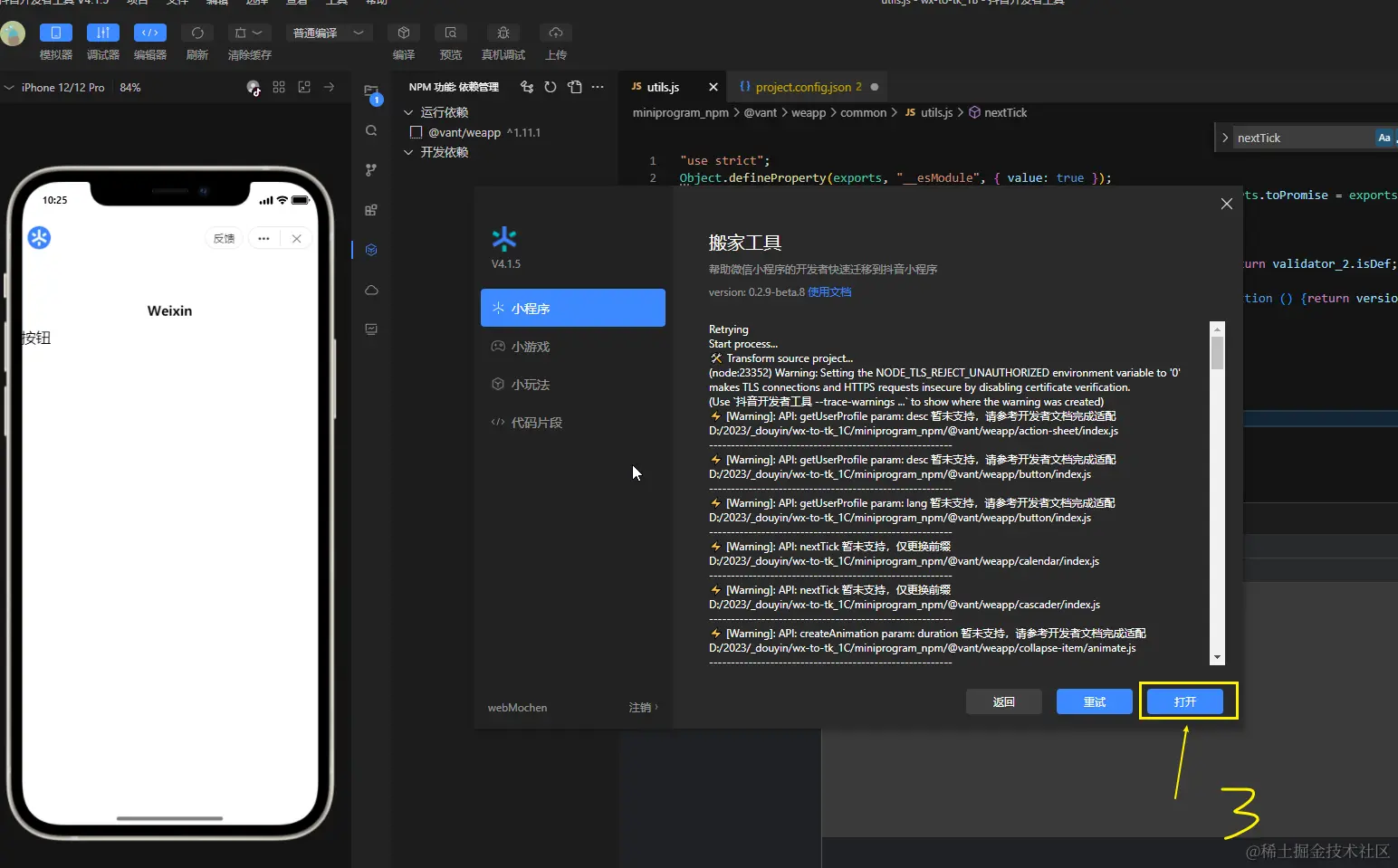Image resolution: width=1398 pixels, height=868 pixels.
Task: Select the 小程序 sidebar item
Action: 573,308
